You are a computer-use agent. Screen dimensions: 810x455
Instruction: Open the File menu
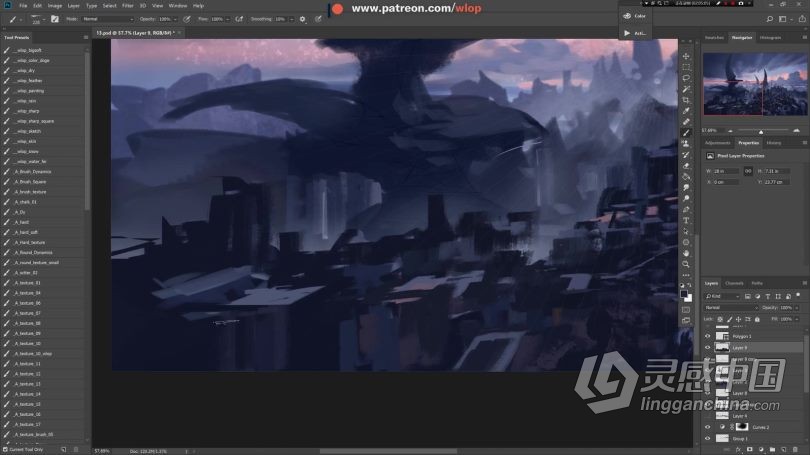[x=23, y=6]
